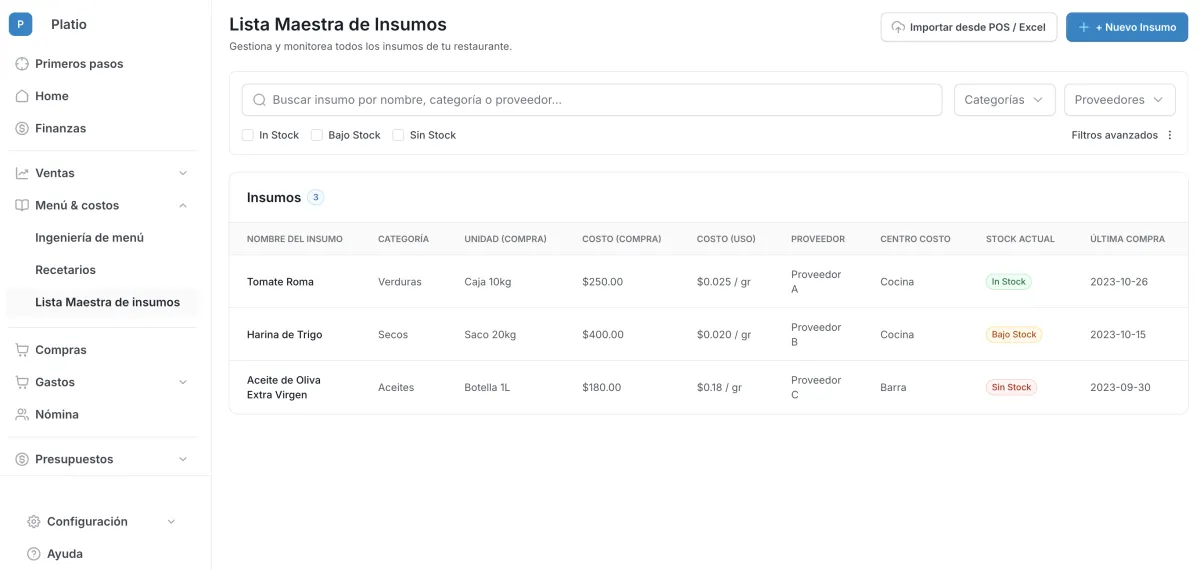Open Filtros avanzados link

pos(1114,135)
